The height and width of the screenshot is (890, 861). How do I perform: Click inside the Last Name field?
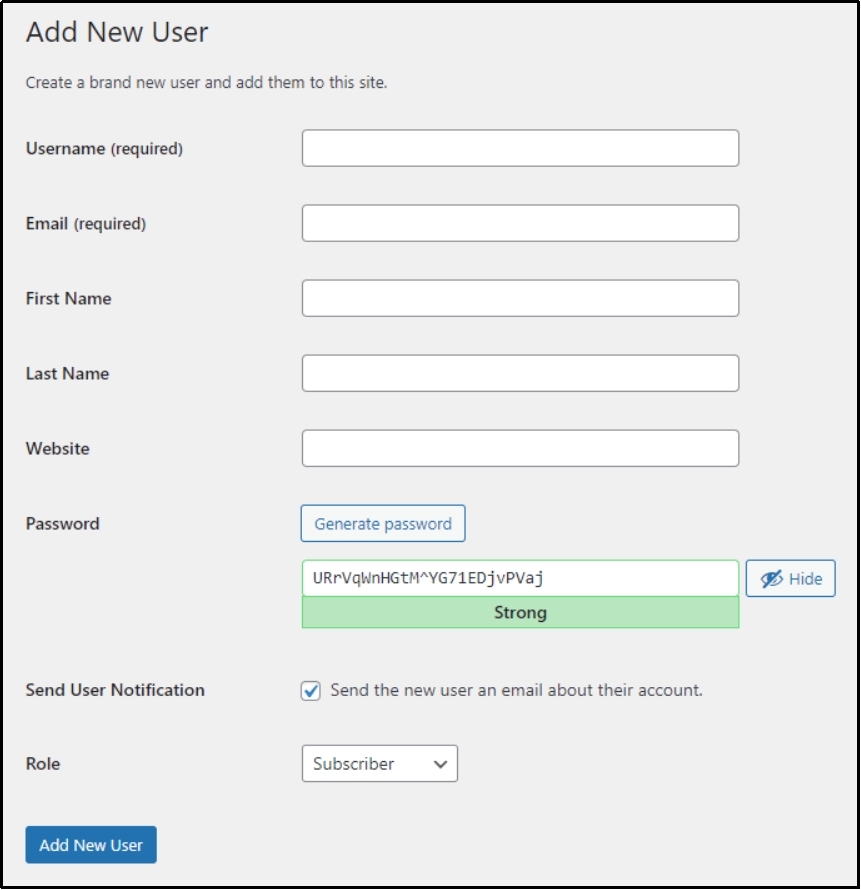click(x=520, y=373)
